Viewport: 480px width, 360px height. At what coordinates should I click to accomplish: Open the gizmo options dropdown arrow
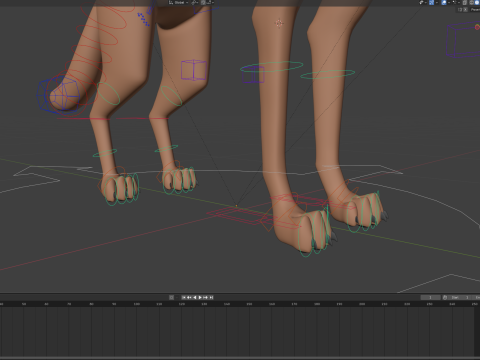click(437, 2)
